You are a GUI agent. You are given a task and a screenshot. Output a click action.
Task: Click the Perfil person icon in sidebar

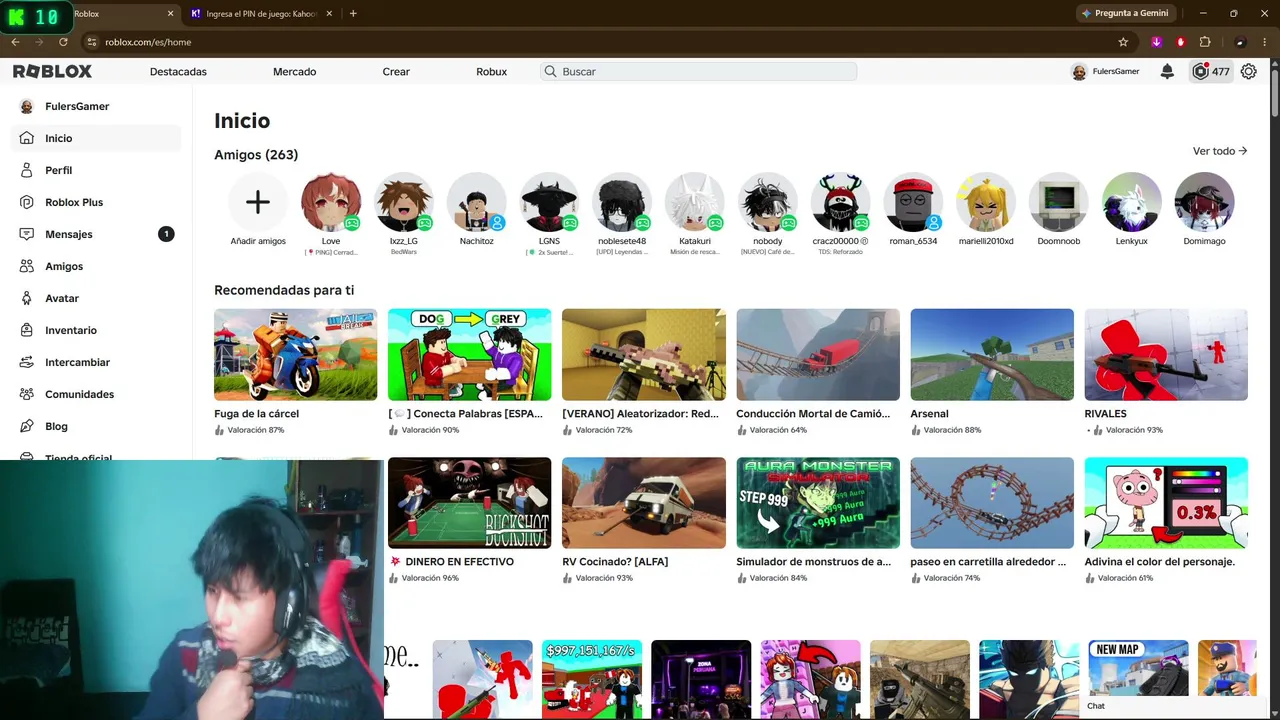pyautogui.click(x=27, y=170)
